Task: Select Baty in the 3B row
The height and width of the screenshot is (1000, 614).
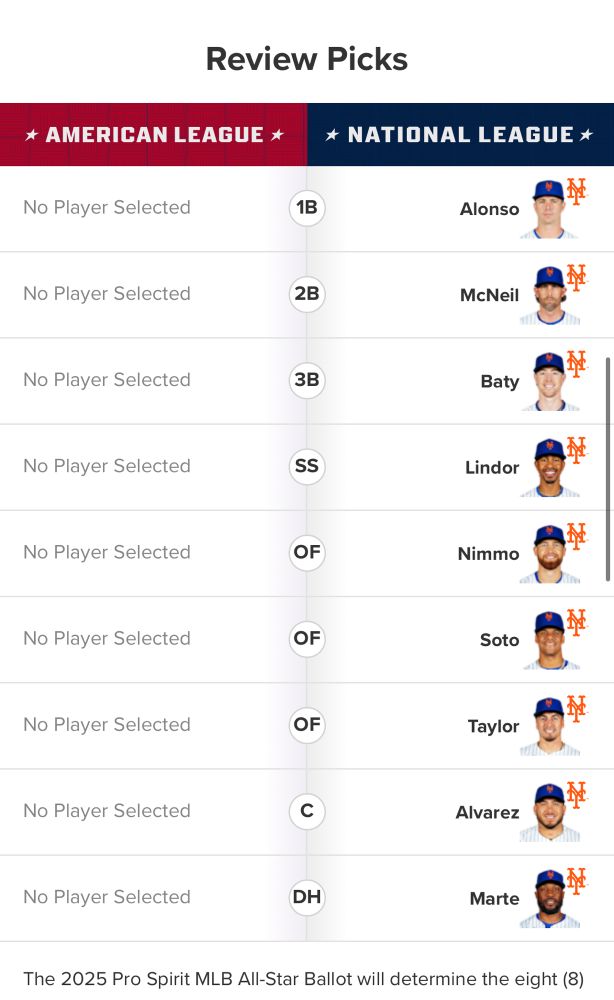Action: coord(500,381)
